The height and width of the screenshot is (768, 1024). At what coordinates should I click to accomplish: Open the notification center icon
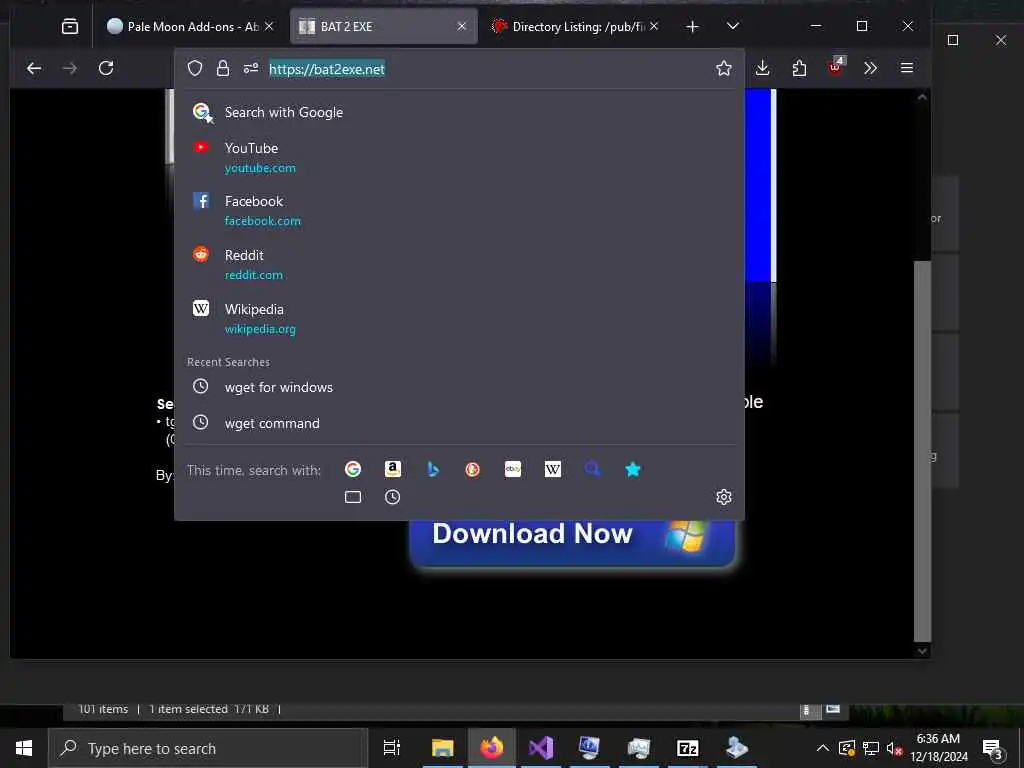click(993, 748)
